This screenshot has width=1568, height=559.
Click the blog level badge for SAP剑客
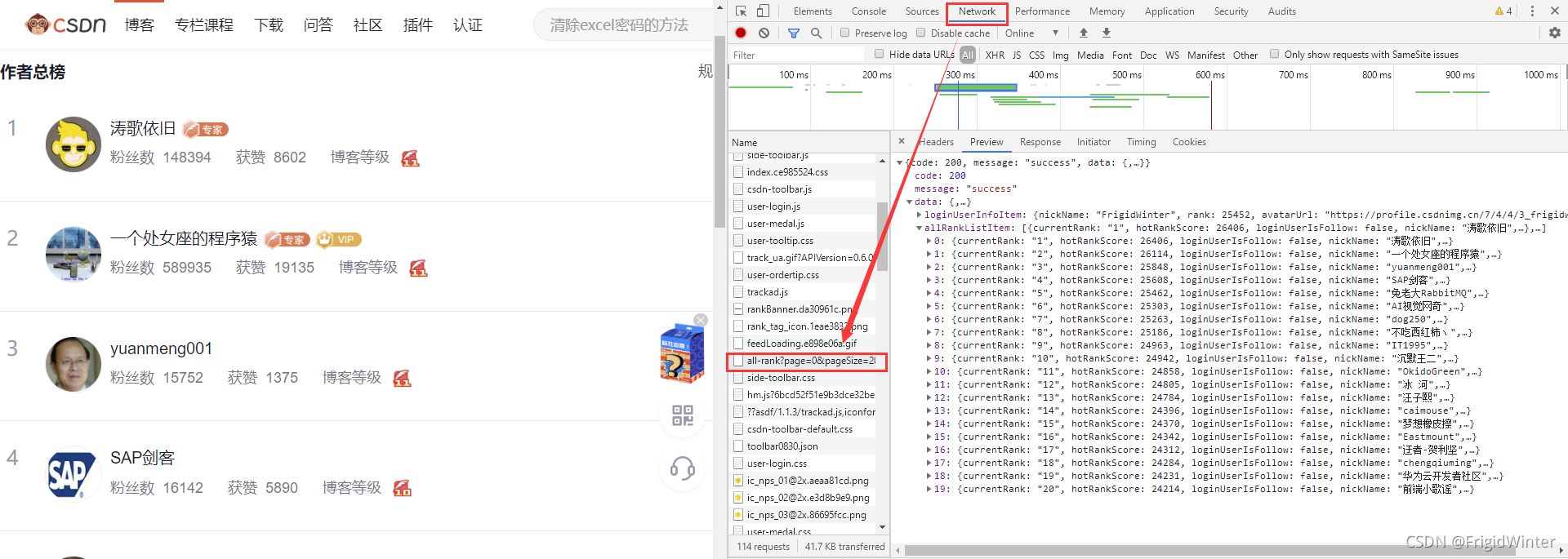[x=402, y=488]
